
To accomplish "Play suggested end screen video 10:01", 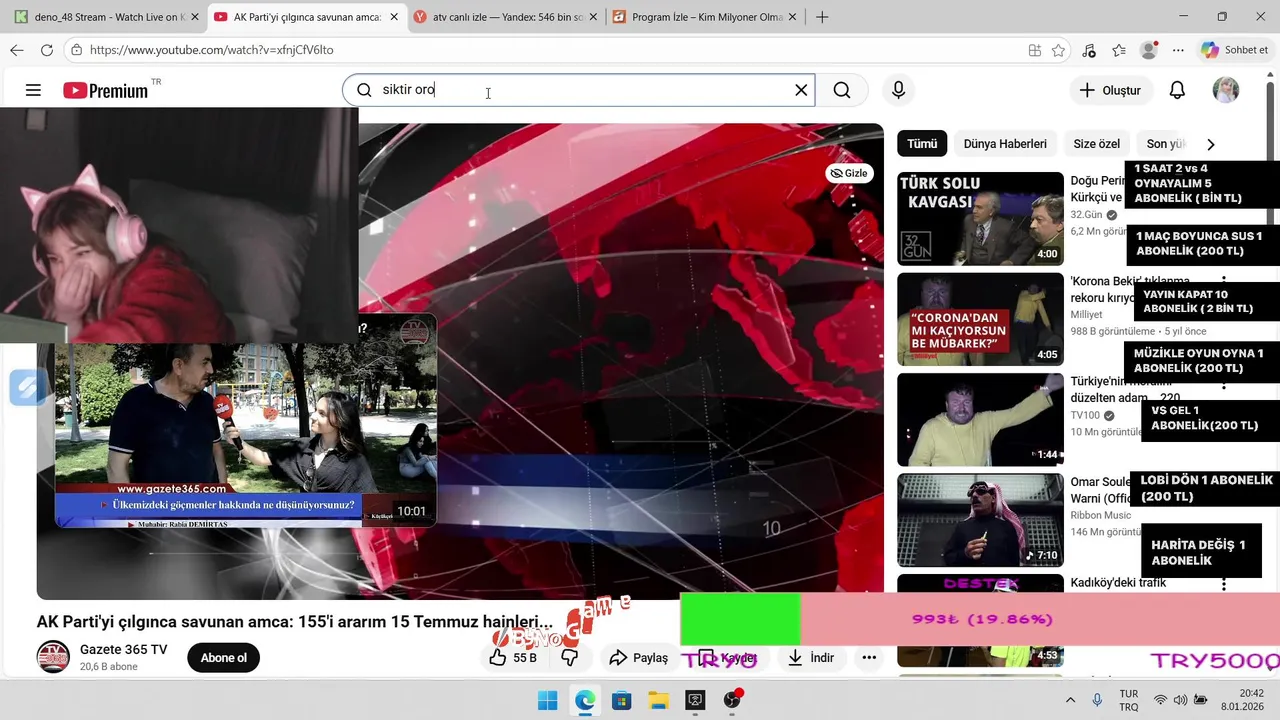I will (246, 420).
